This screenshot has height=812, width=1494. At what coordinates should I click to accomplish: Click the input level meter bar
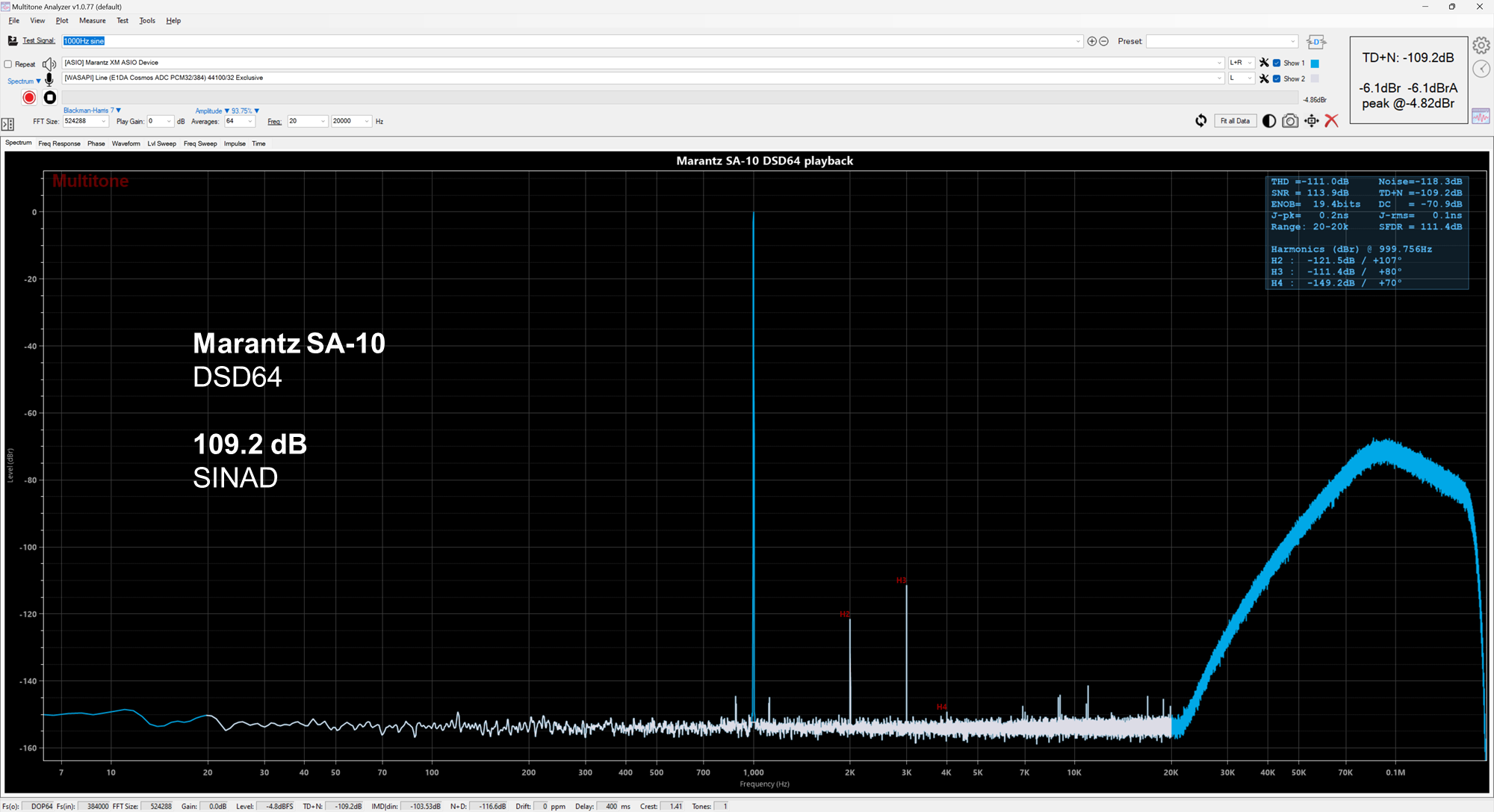[x=680, y=98]
